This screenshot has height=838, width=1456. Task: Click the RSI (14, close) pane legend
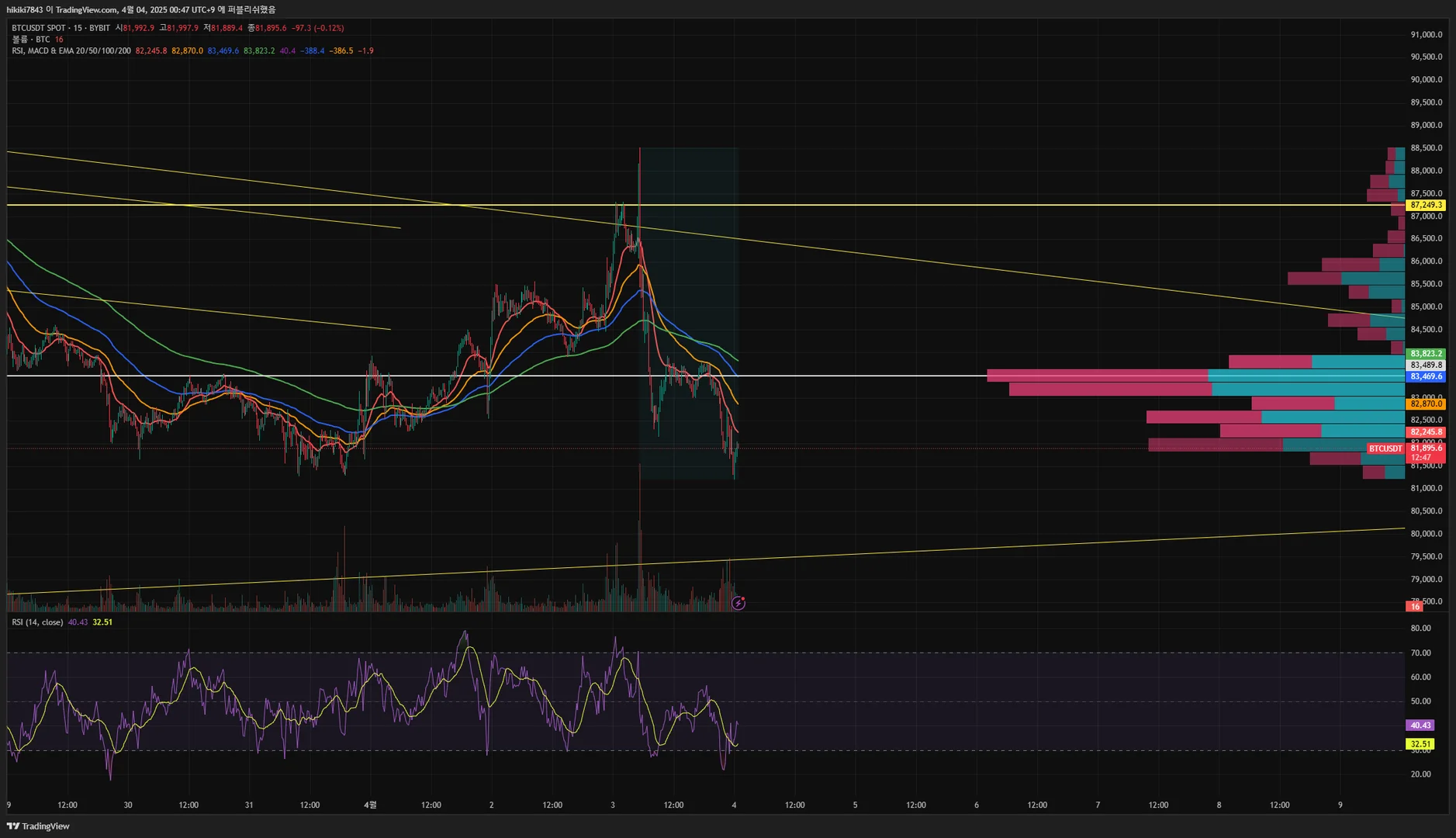(37, 622)
